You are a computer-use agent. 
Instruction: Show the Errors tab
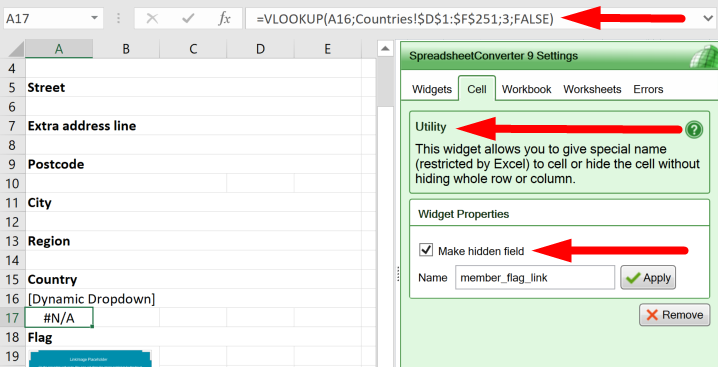click(x=648, y=89)
